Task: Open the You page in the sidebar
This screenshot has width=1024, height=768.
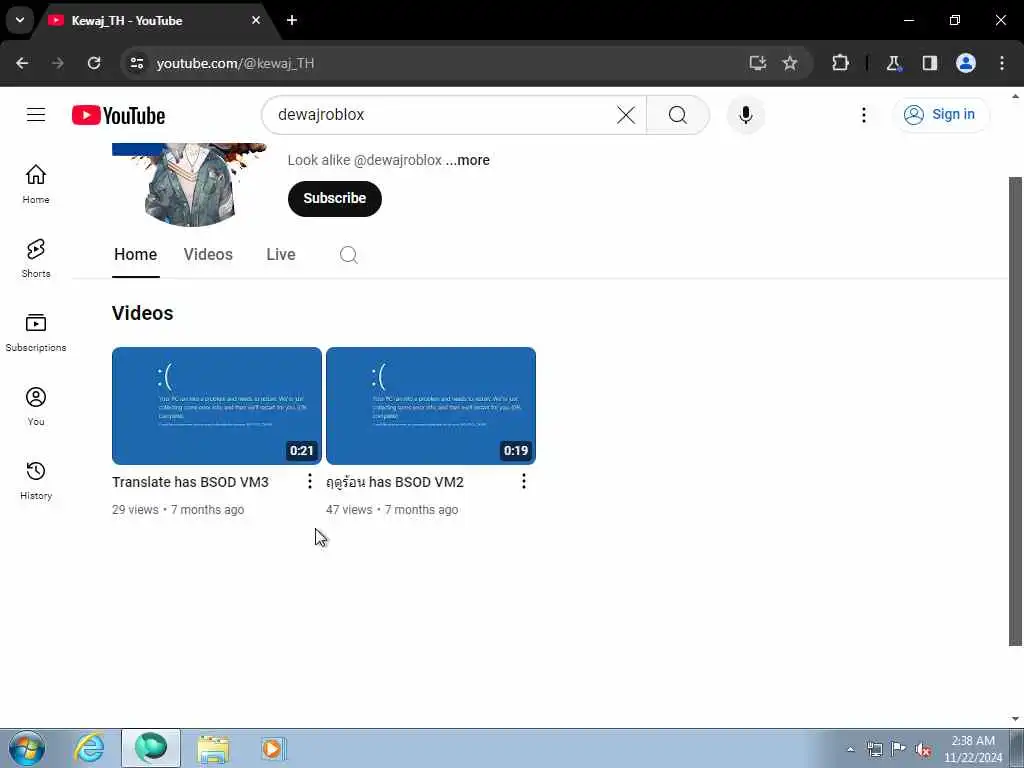Action: coord(36,406)
